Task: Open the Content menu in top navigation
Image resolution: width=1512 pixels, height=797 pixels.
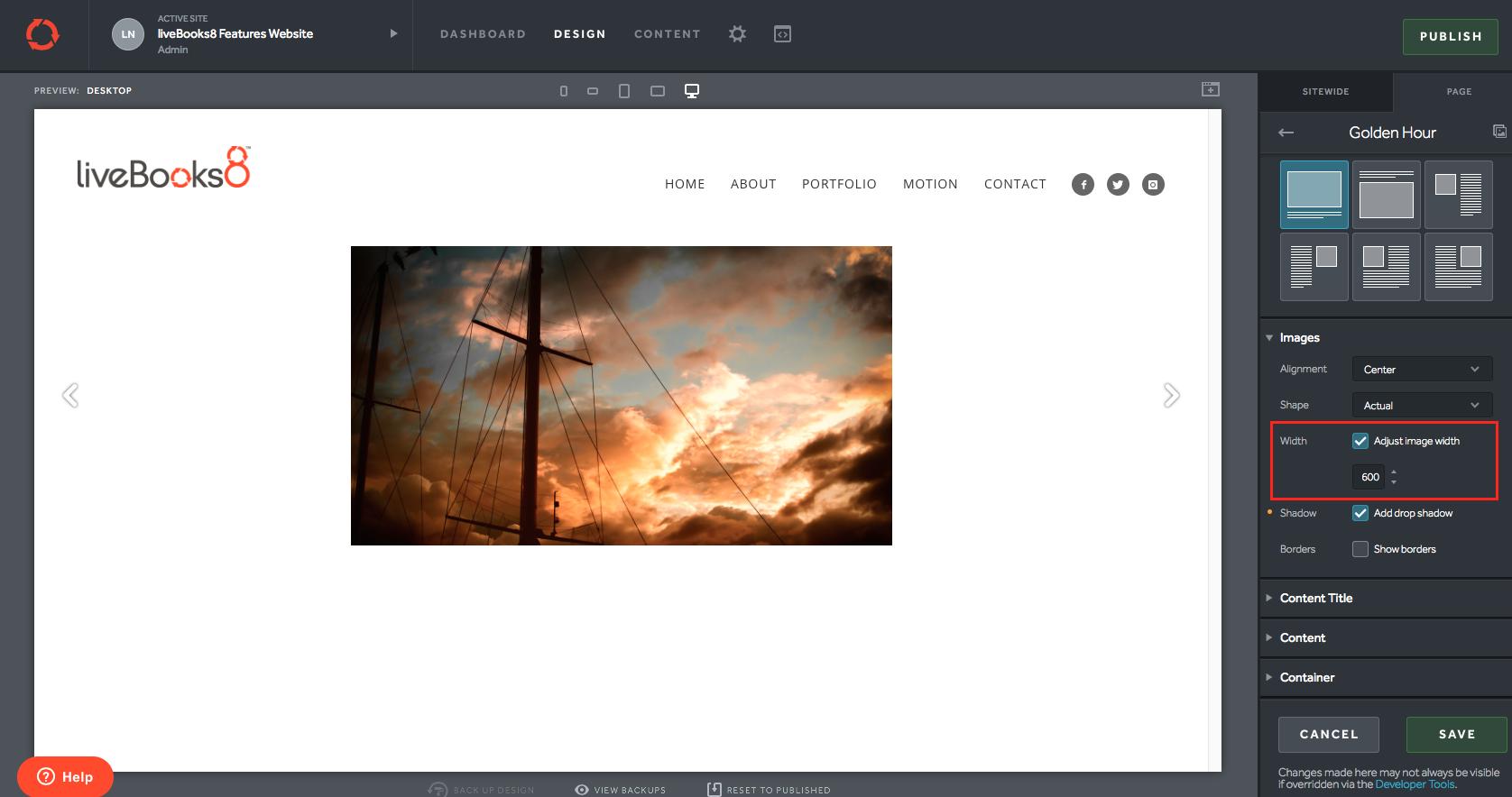Action: tap(667, 34)
